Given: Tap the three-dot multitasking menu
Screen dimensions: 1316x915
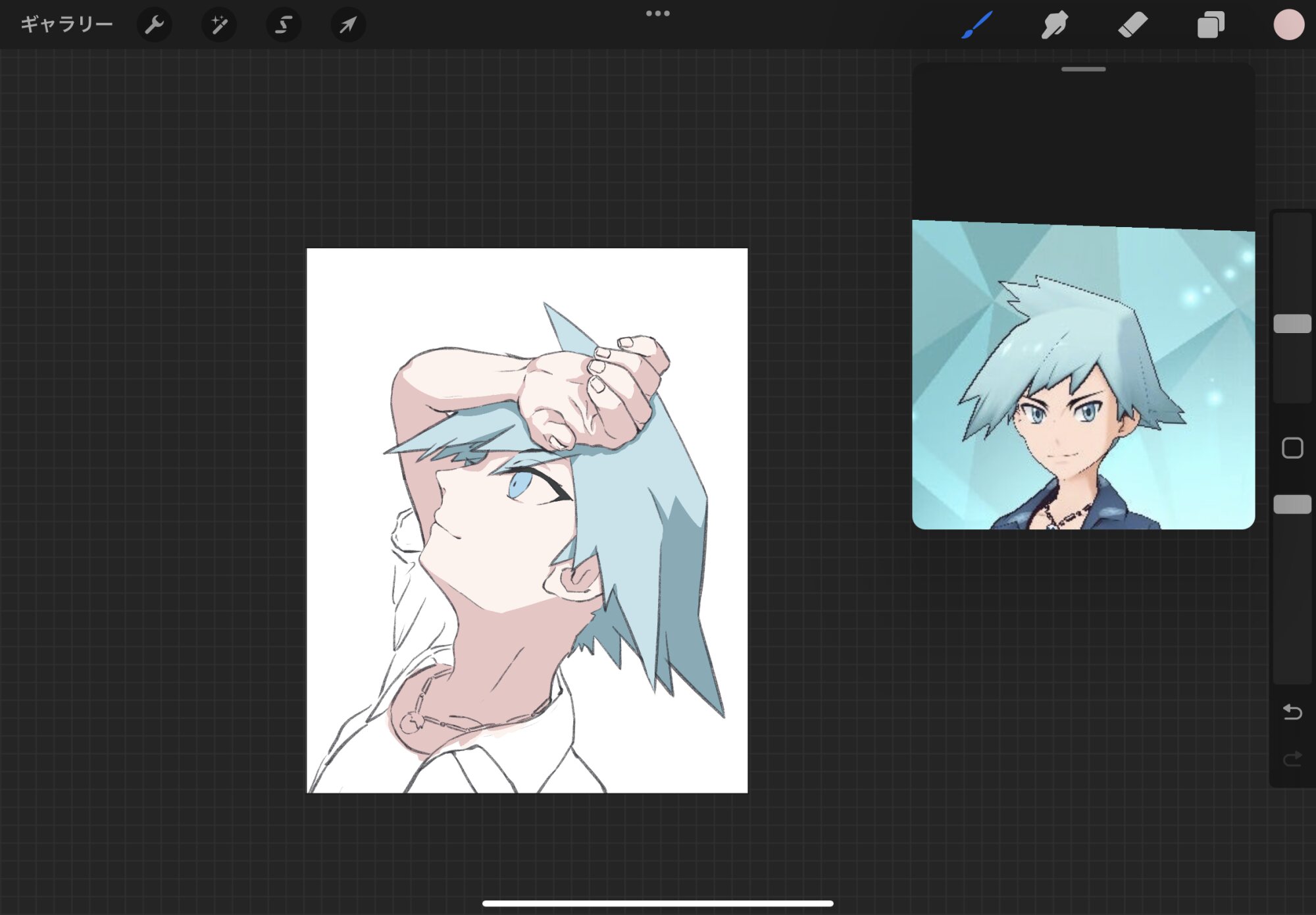Looking at the screenshot, I should click(657, 13).
